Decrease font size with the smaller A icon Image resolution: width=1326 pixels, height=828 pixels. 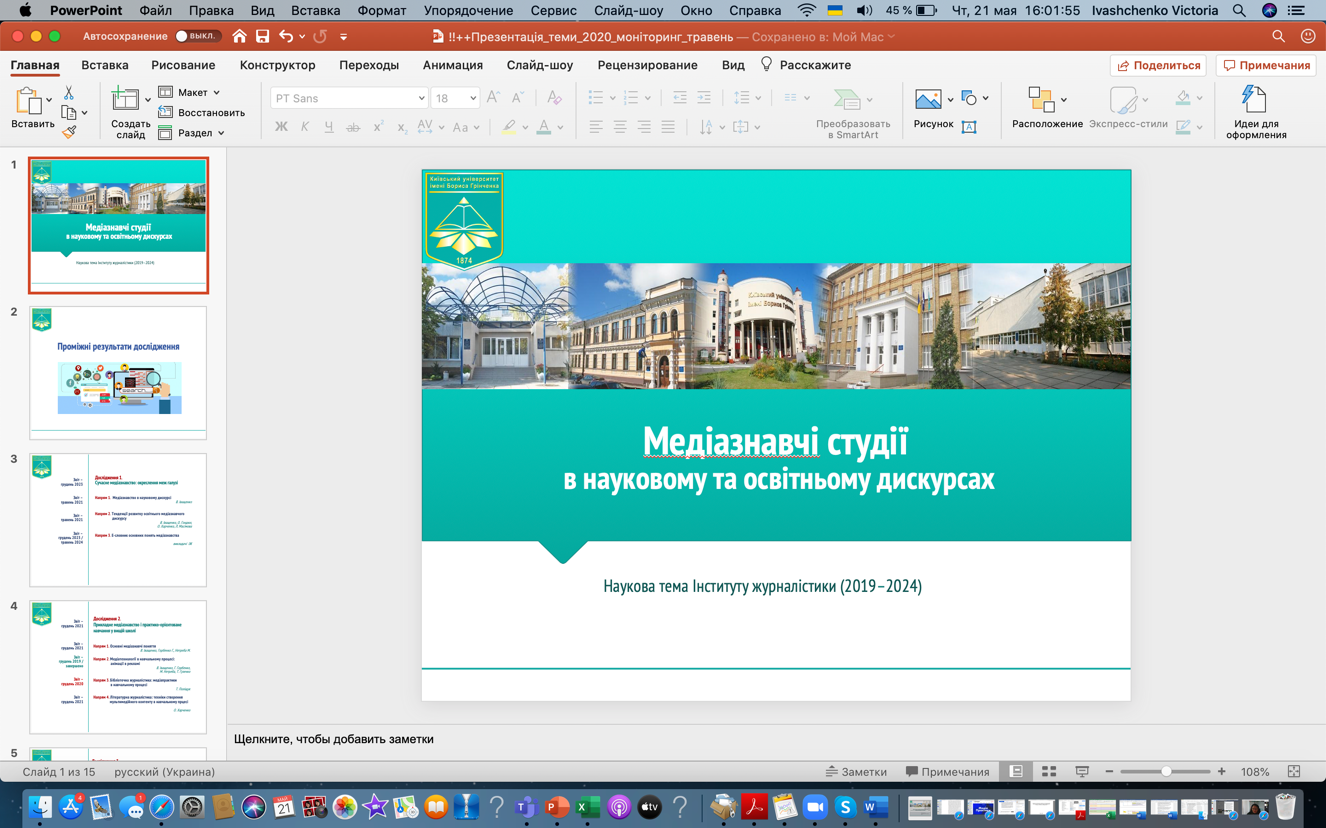coord(517,98)
